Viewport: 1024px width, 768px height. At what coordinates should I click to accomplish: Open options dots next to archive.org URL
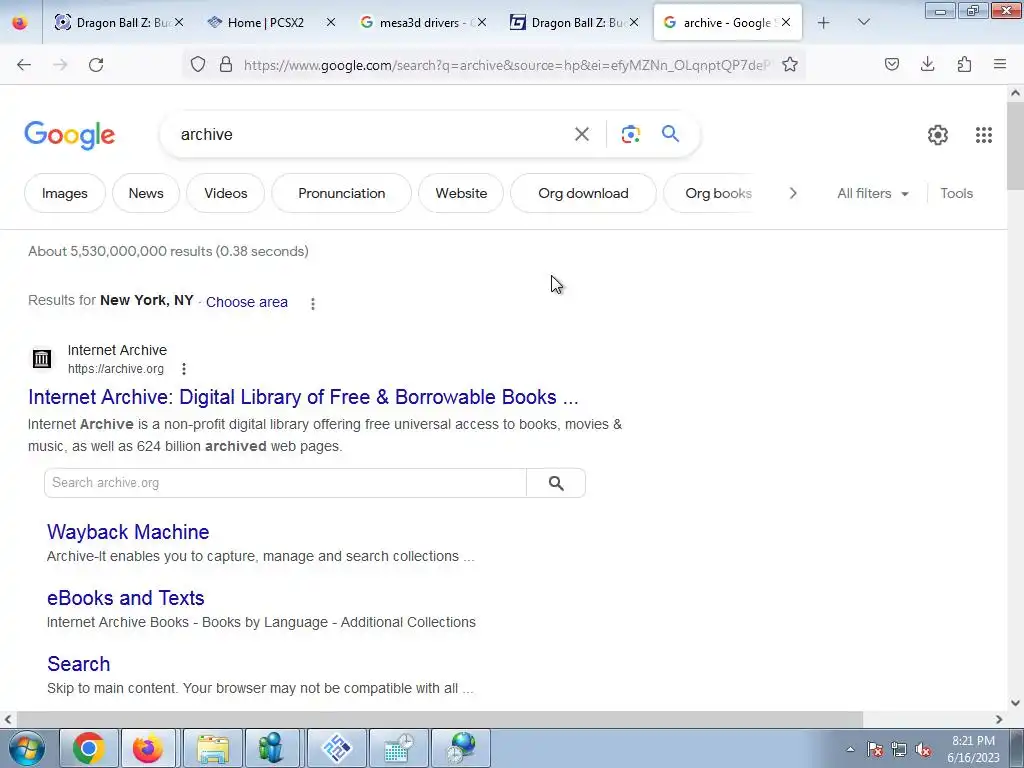184,369
